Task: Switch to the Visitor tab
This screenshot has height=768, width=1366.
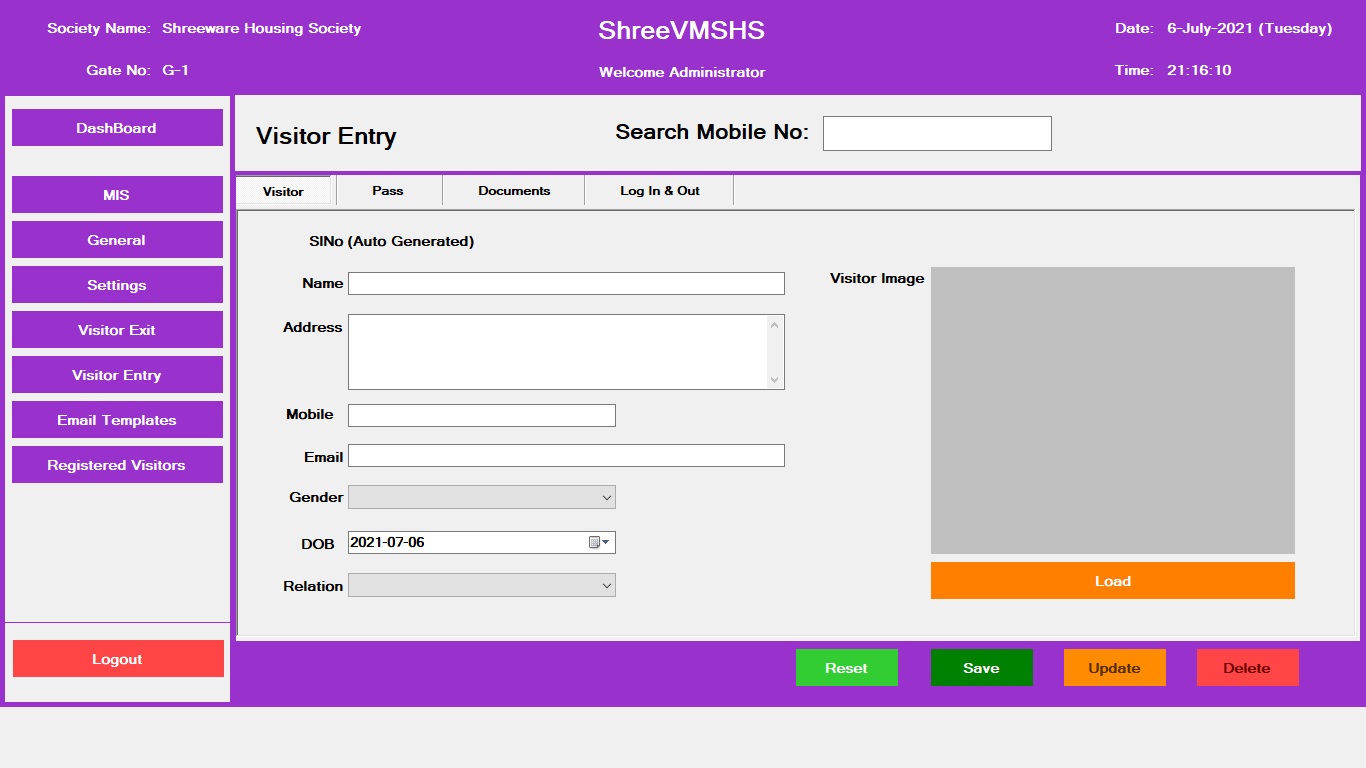Action: 283,191
